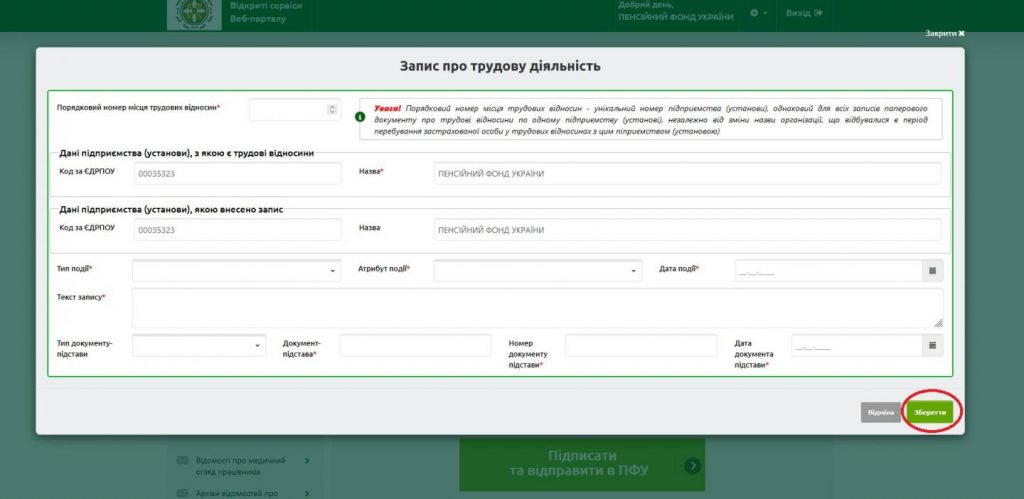Click inside the Текст запису text area

coord(537,308)
